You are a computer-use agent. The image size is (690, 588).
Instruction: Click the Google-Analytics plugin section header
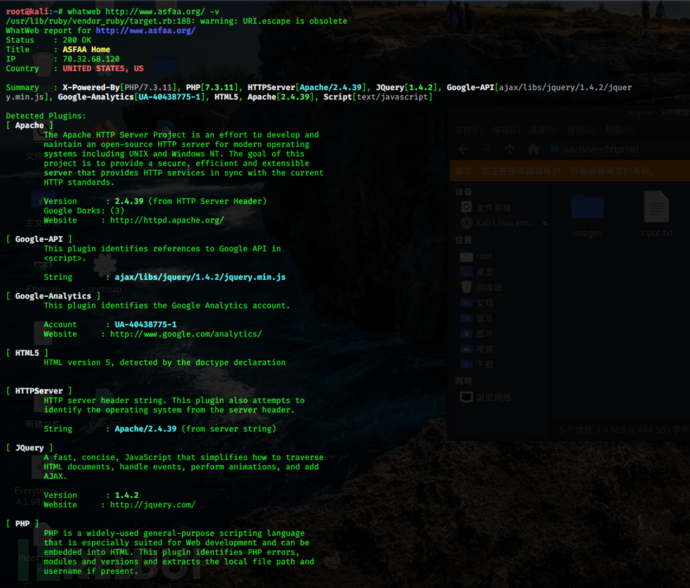coord(53,296)
